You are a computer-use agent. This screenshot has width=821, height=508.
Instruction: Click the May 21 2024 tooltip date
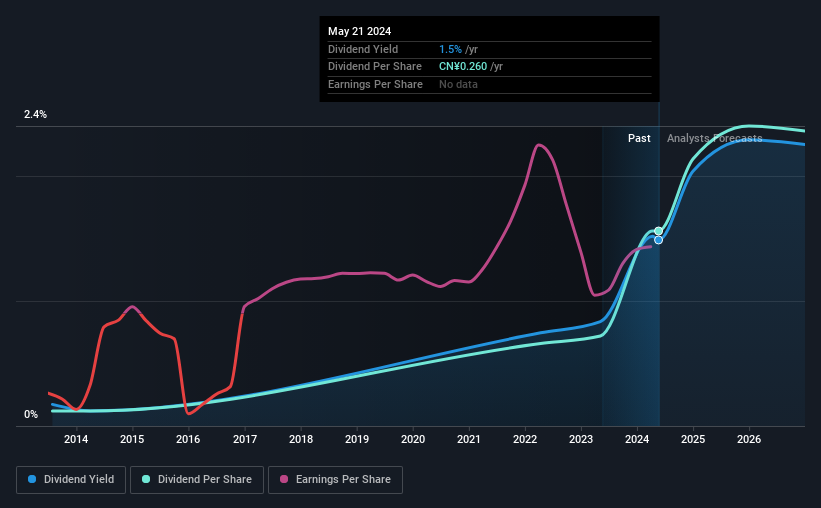click(x=359, y=31)
